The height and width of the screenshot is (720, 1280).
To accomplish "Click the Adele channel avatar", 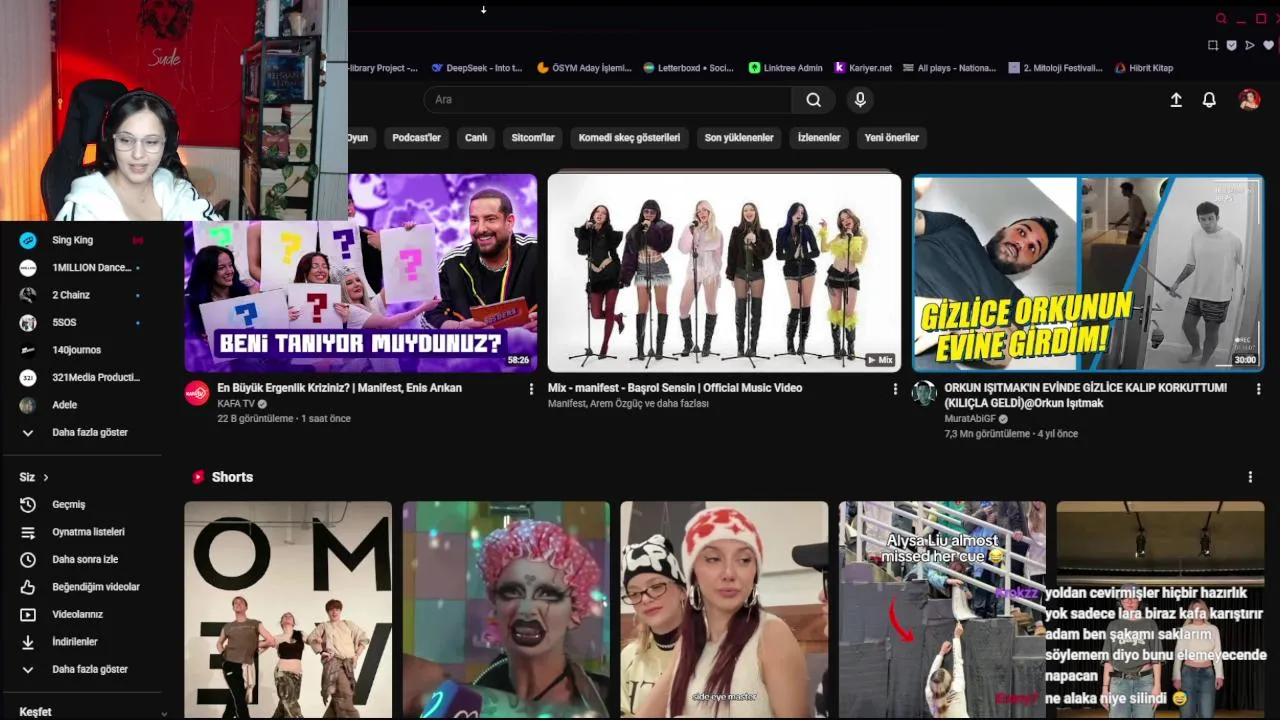I will pyautogui.click(x=28, y=405).
